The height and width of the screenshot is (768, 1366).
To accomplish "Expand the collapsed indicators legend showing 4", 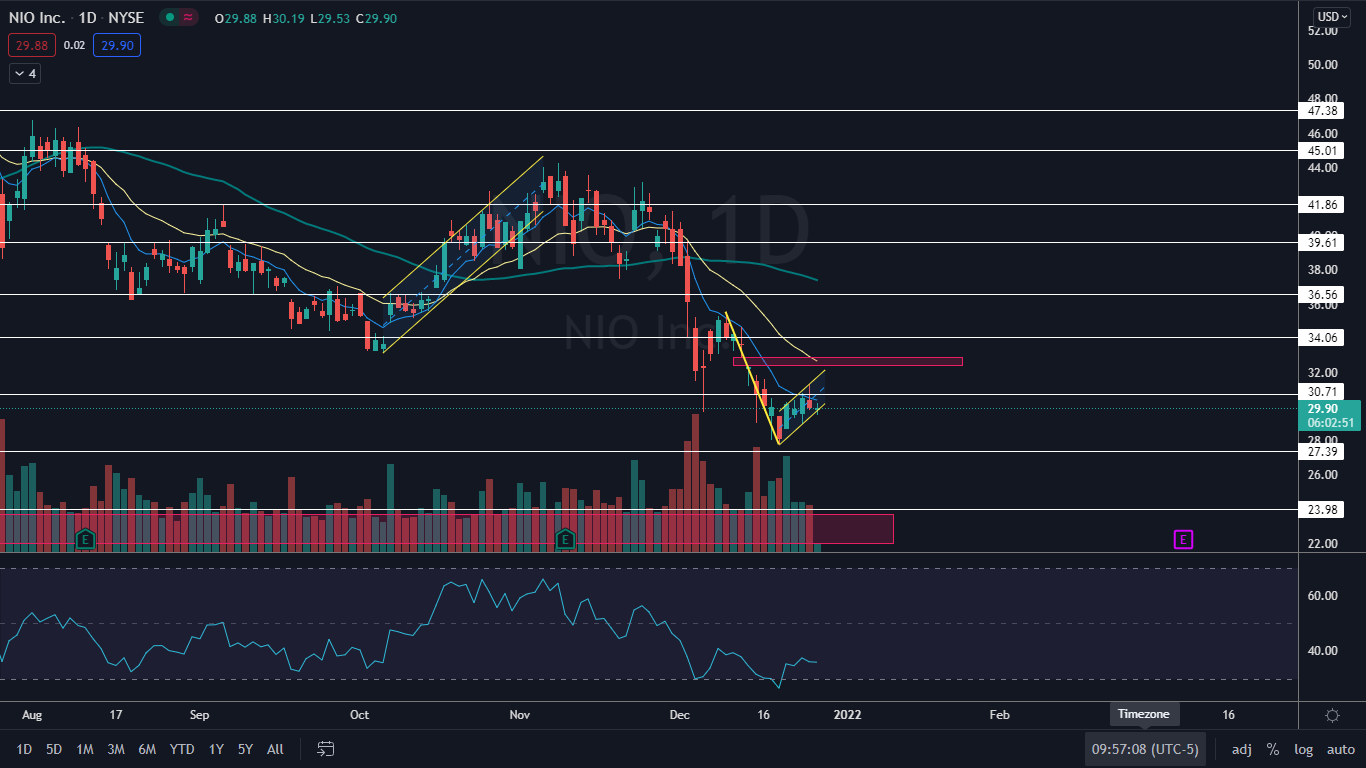I will [x=24, y=73].
